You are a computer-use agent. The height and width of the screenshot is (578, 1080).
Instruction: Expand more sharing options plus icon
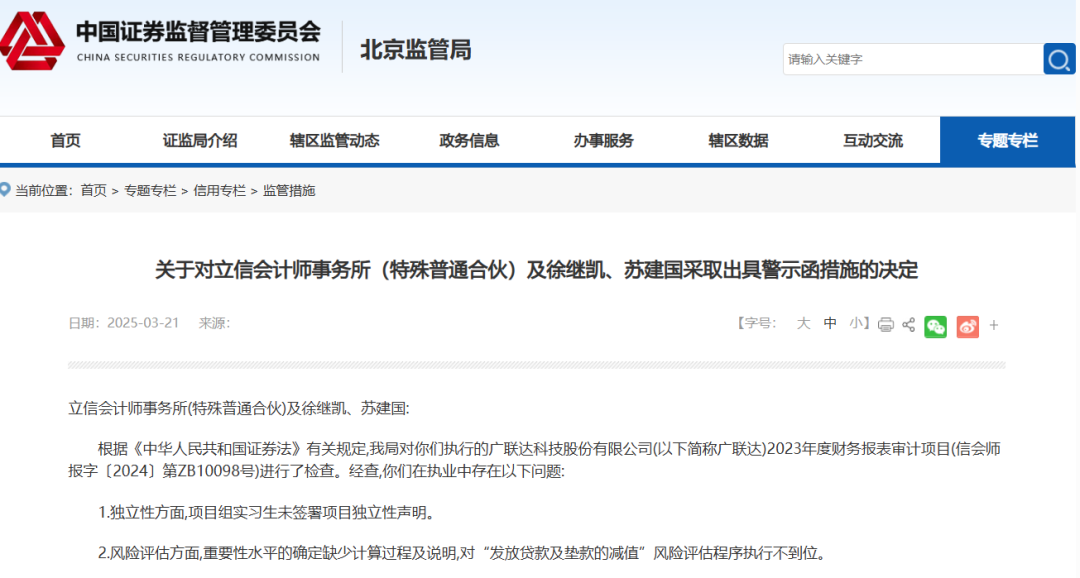coord(994,325)
